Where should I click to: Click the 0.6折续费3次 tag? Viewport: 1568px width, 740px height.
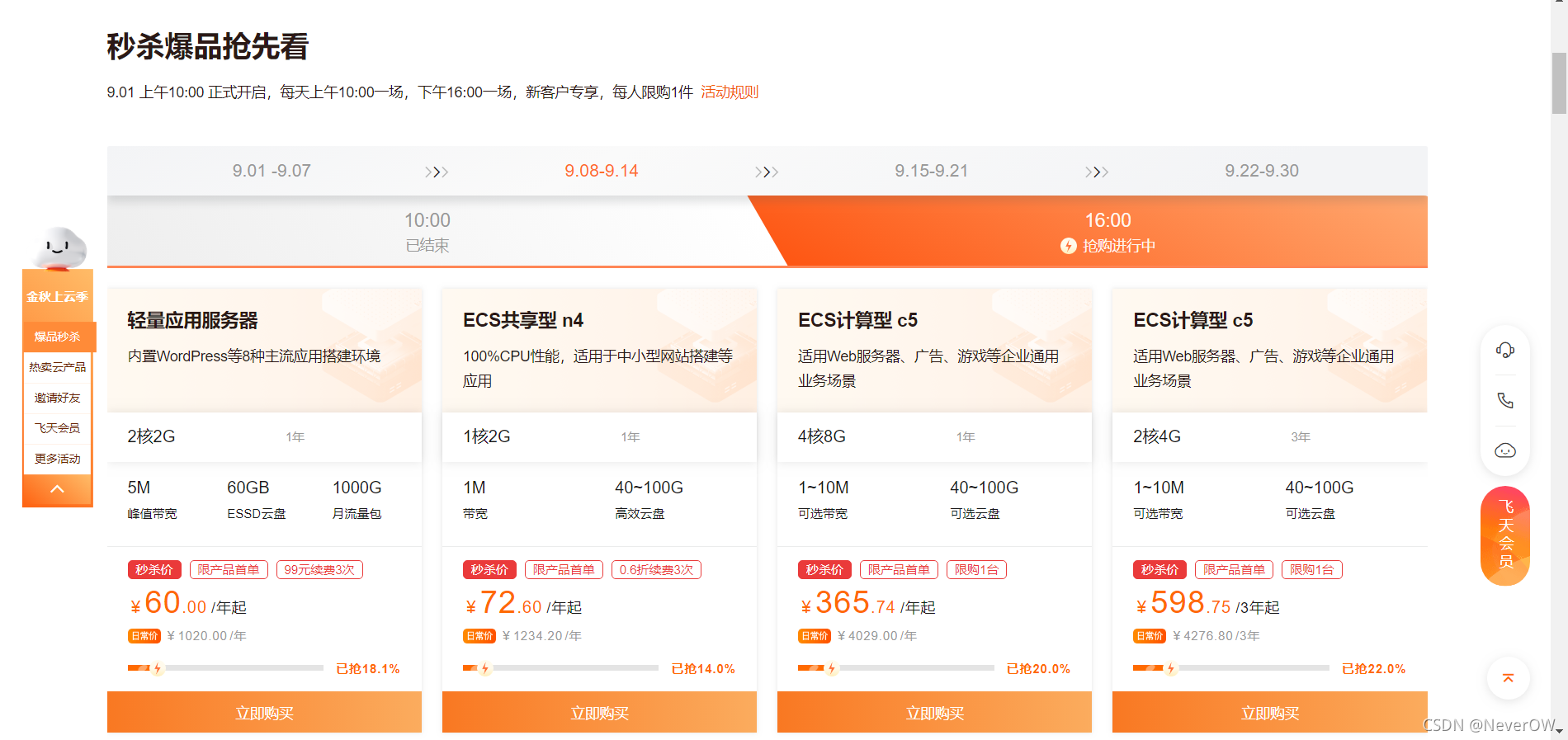click(x=656, y=570)
